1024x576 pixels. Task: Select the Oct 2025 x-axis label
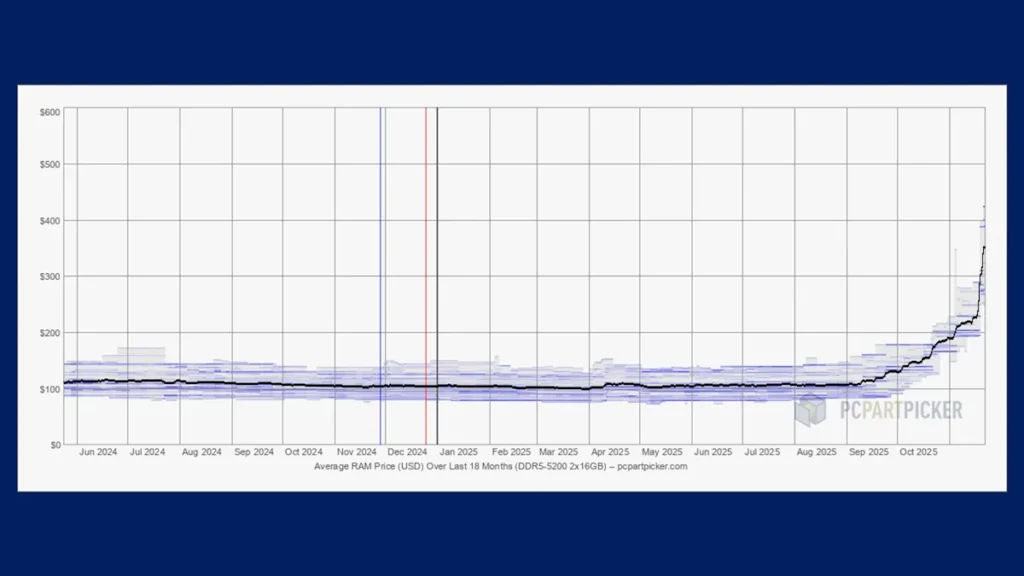click(x=919, y=453)
